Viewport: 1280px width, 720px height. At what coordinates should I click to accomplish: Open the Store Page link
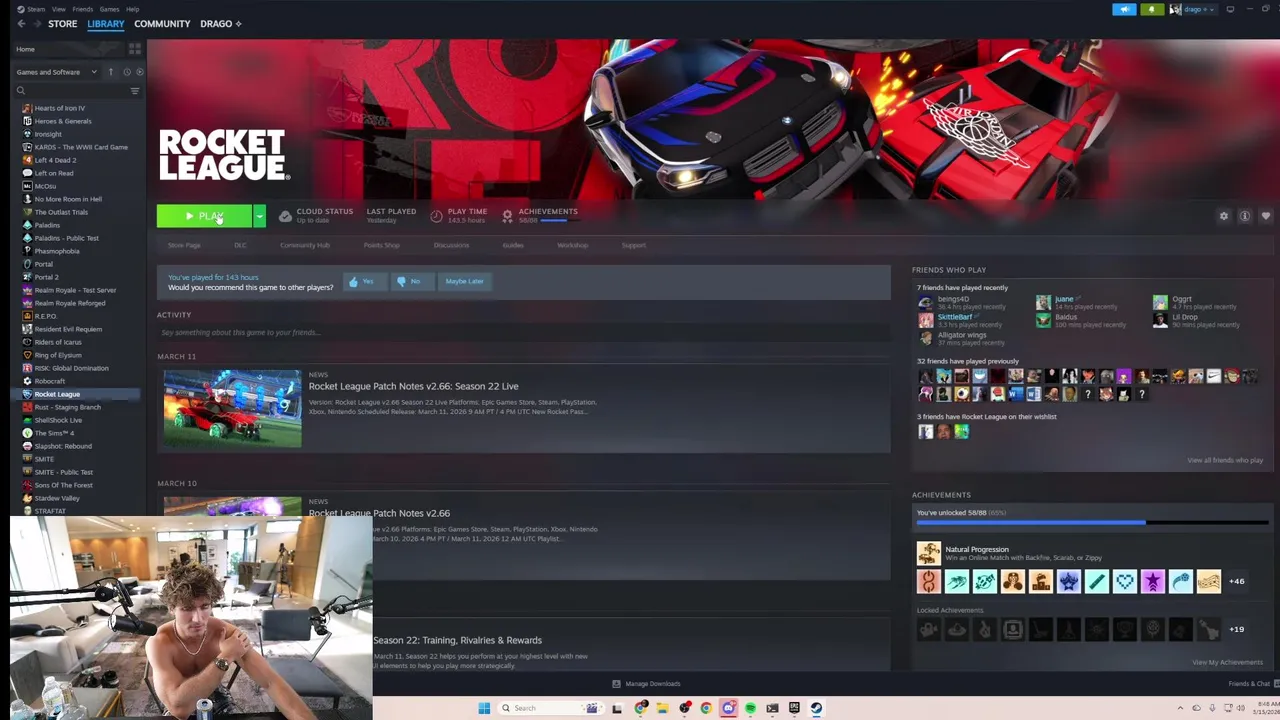click(184, 245)
